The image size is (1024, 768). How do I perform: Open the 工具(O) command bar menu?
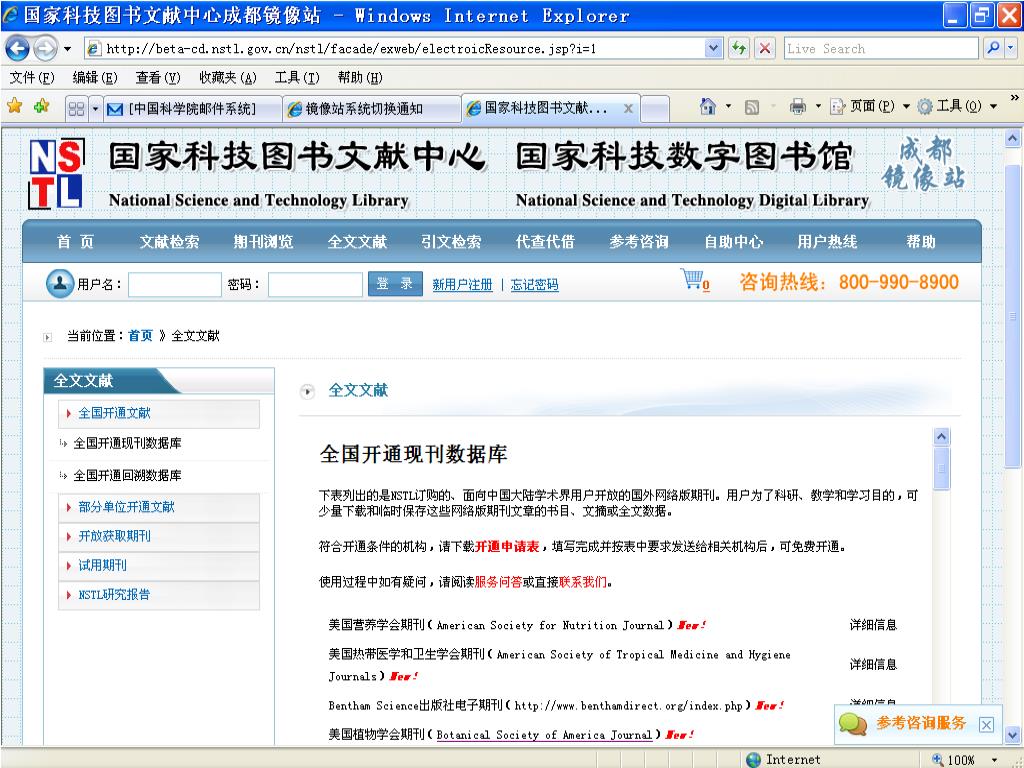[957, 106]
